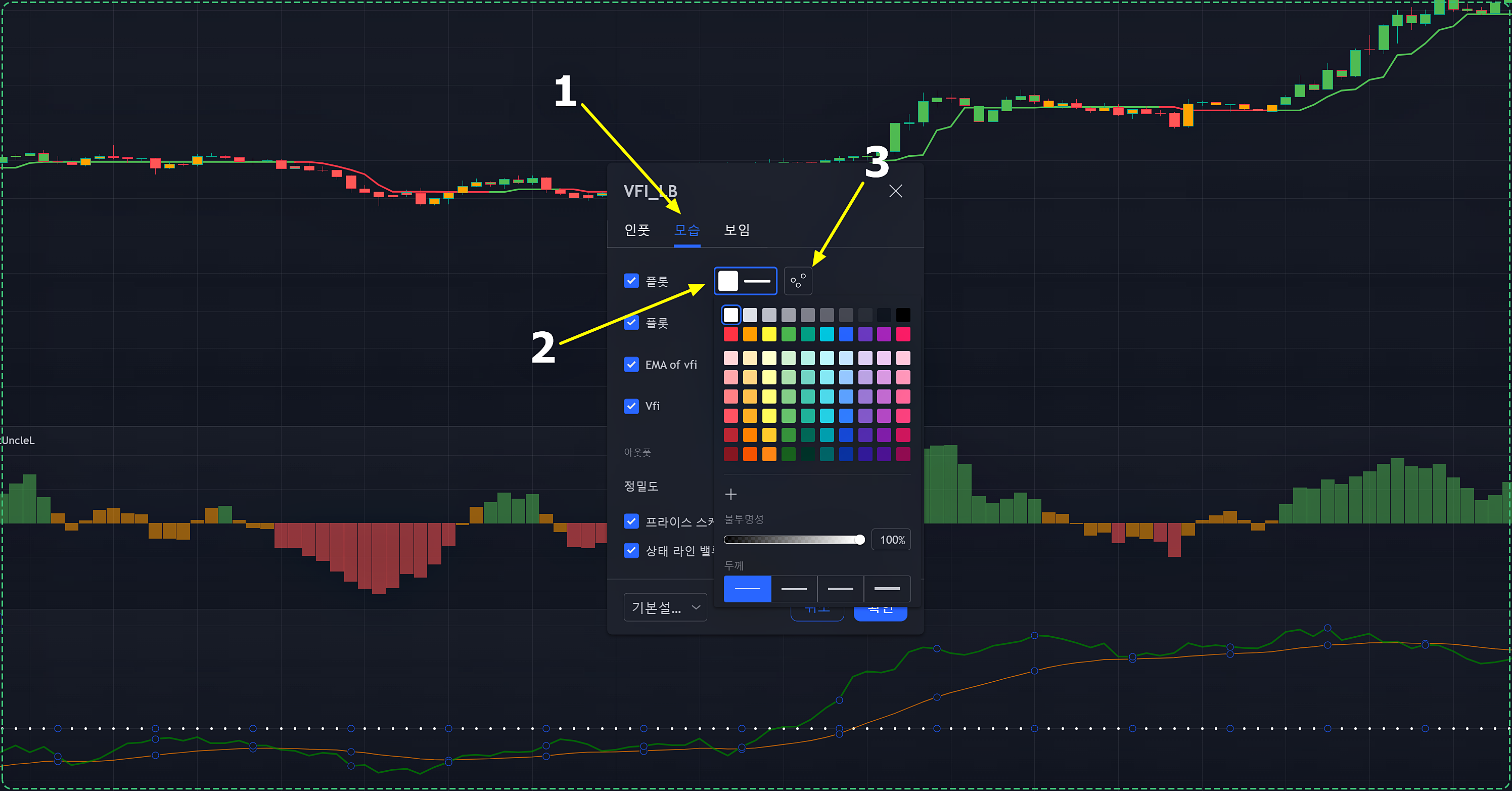Disable the Vfi plot checkbox
Screen dimensions: 1512x791
631,406
